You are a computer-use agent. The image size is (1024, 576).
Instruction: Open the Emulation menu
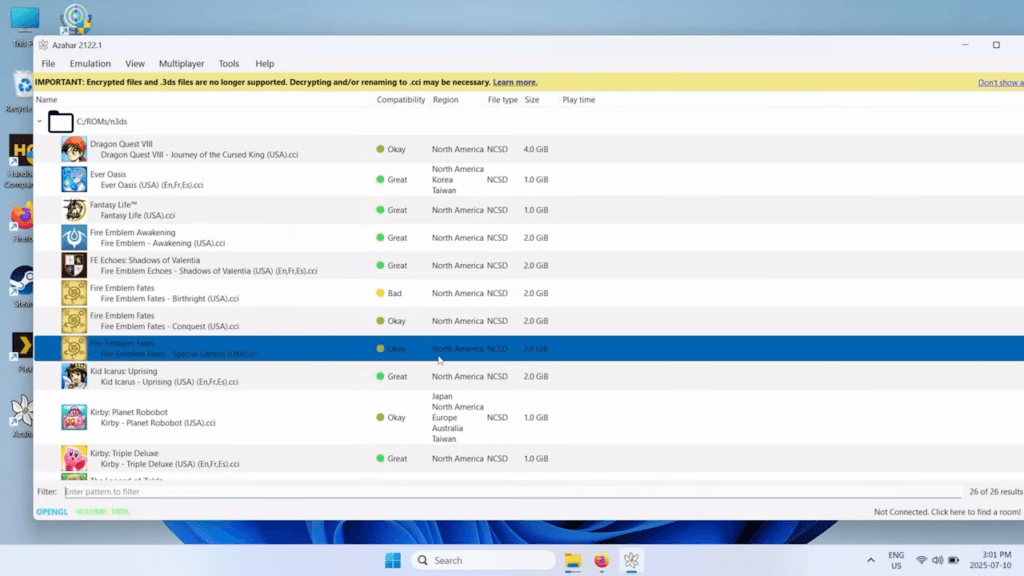[x=90, y=63]
